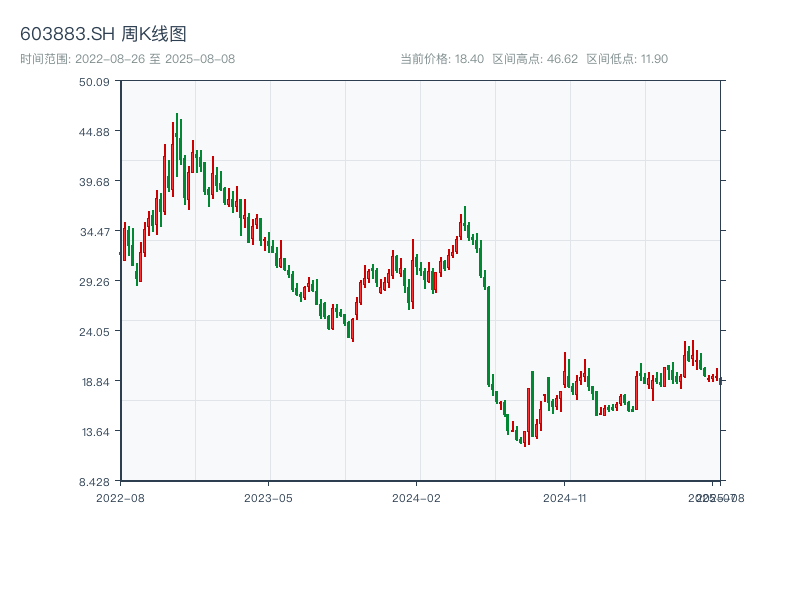Jump to the 2024-11 date label
The image size is (800, 600).
pyautogui.click(x=564, y=497)
